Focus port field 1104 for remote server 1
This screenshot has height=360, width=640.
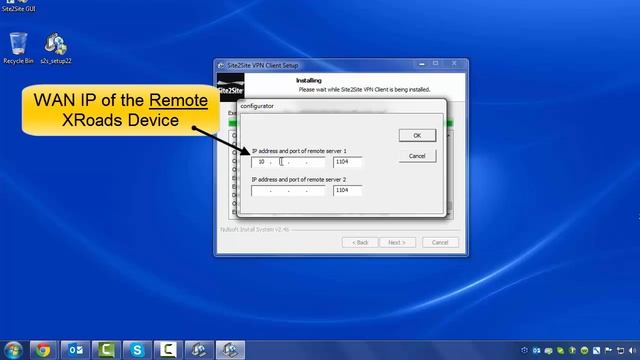347,162
